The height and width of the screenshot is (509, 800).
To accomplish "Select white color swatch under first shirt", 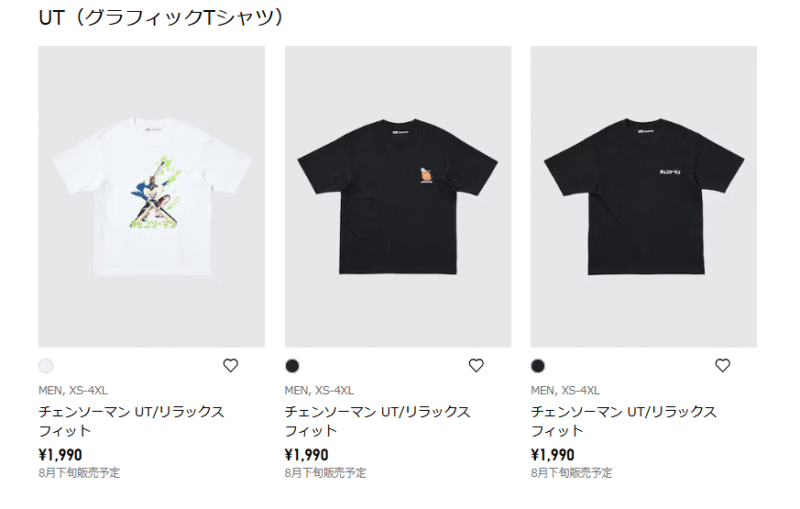I will [x=46, y=366].
